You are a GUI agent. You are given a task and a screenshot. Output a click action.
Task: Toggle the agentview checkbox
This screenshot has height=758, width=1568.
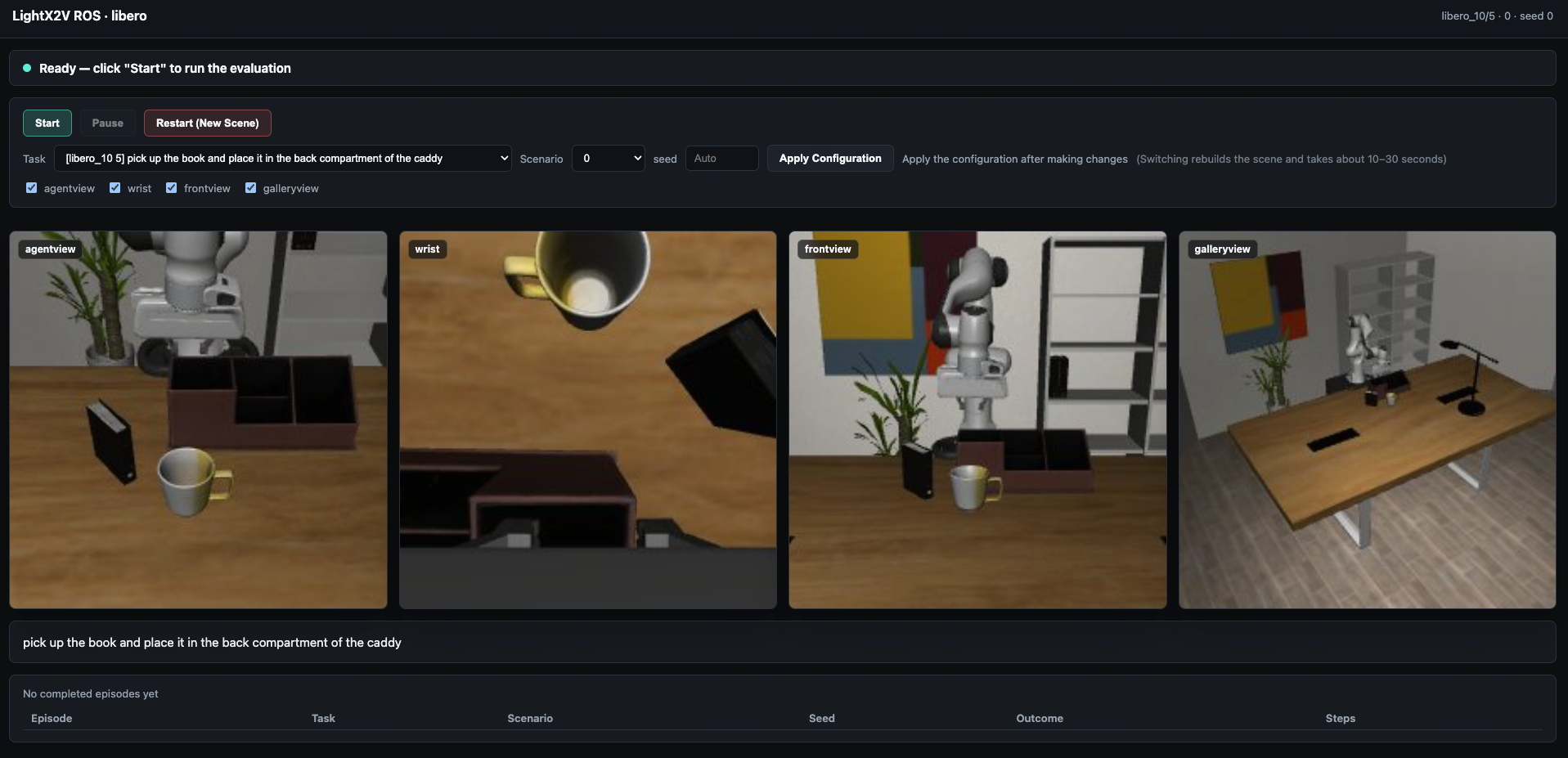pyautogui.click(x=31, y=188)
